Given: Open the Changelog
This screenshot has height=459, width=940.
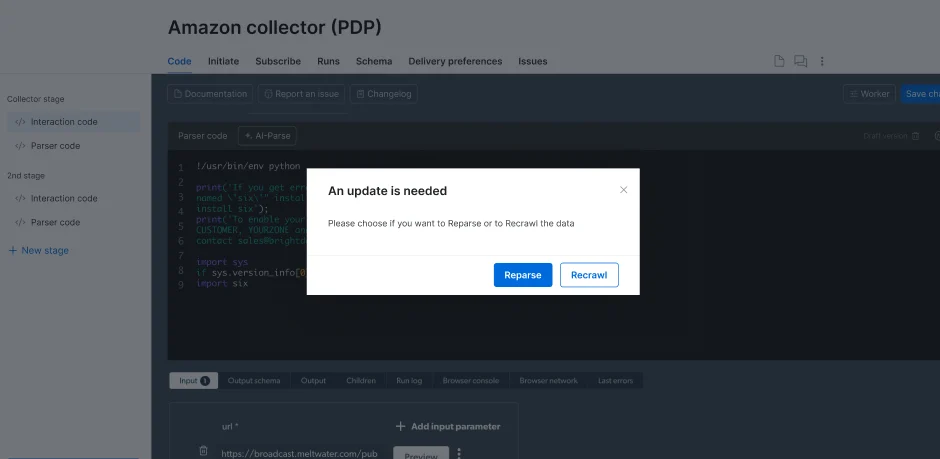Looking at the screenshot, I should tap(384, 94).
